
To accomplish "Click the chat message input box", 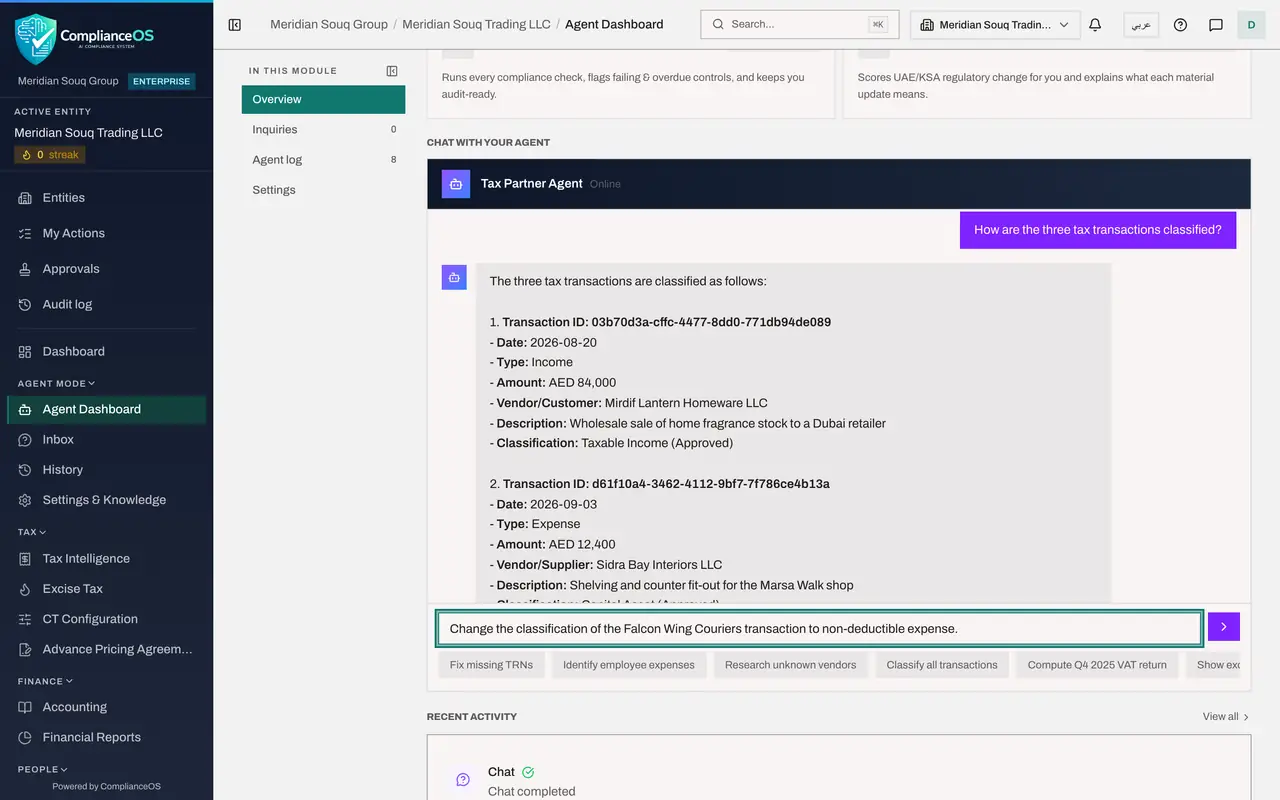I will tap(819, 629).
